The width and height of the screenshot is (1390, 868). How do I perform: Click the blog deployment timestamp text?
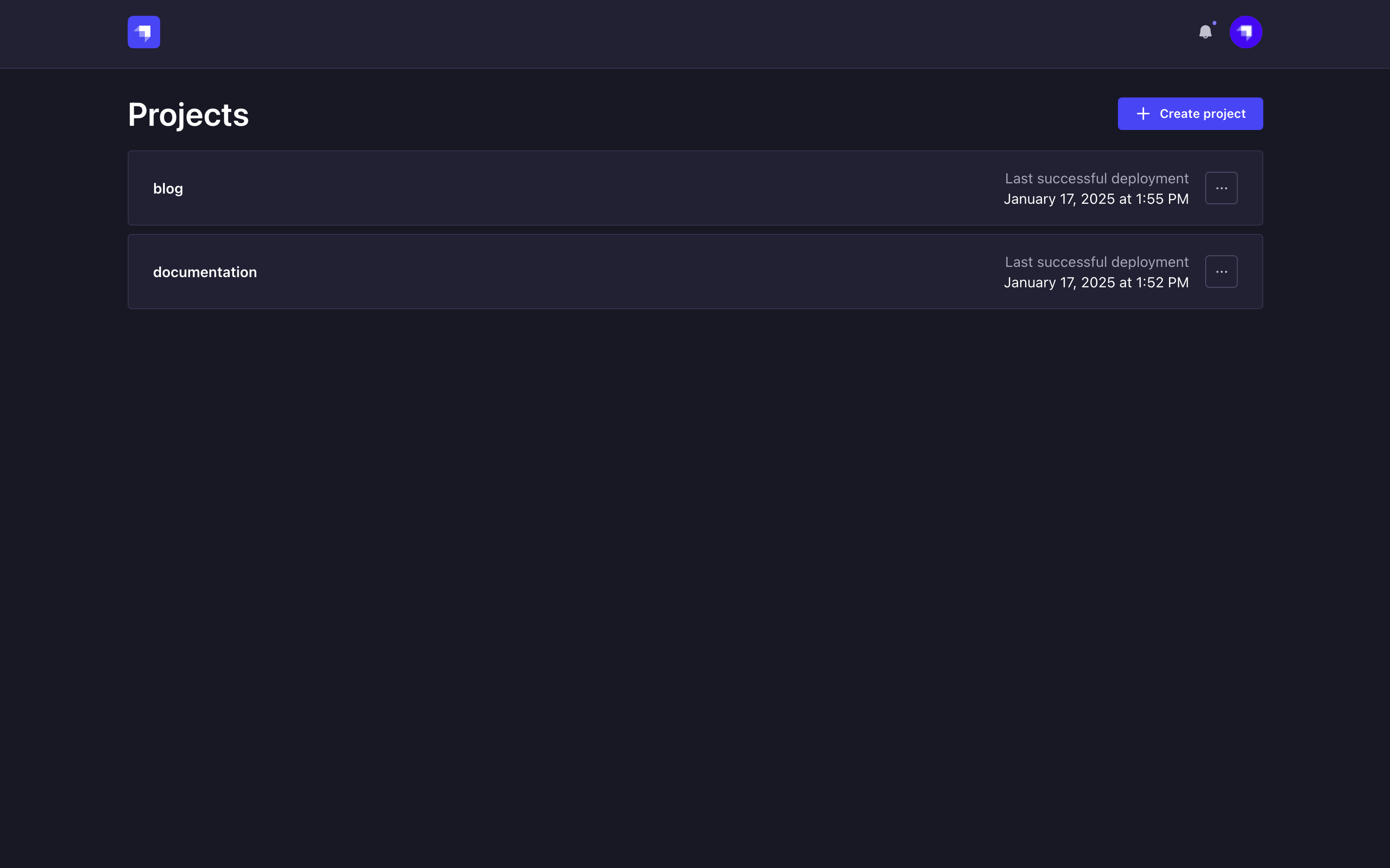coord(1096,199)
